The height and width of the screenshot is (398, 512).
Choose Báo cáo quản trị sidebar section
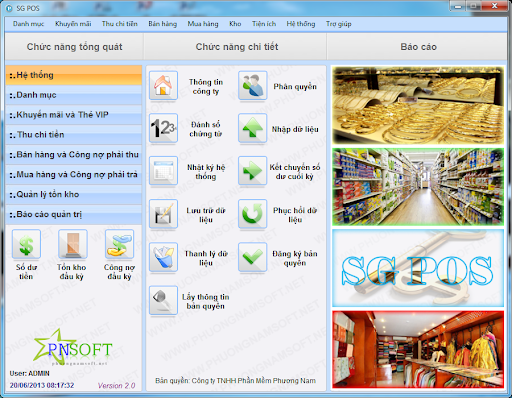pyautogui.click(x=74, y=214)
